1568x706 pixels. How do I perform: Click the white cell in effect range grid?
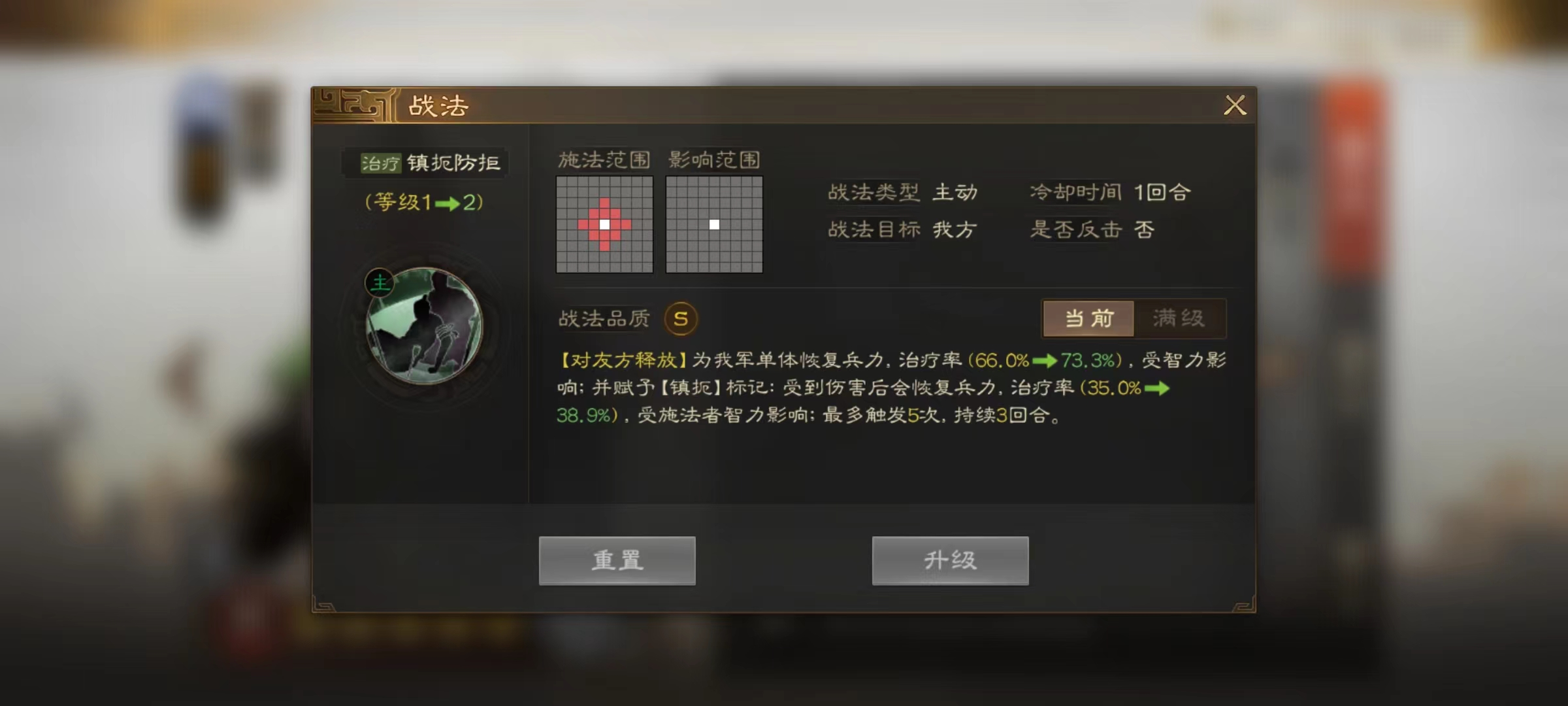714,224
